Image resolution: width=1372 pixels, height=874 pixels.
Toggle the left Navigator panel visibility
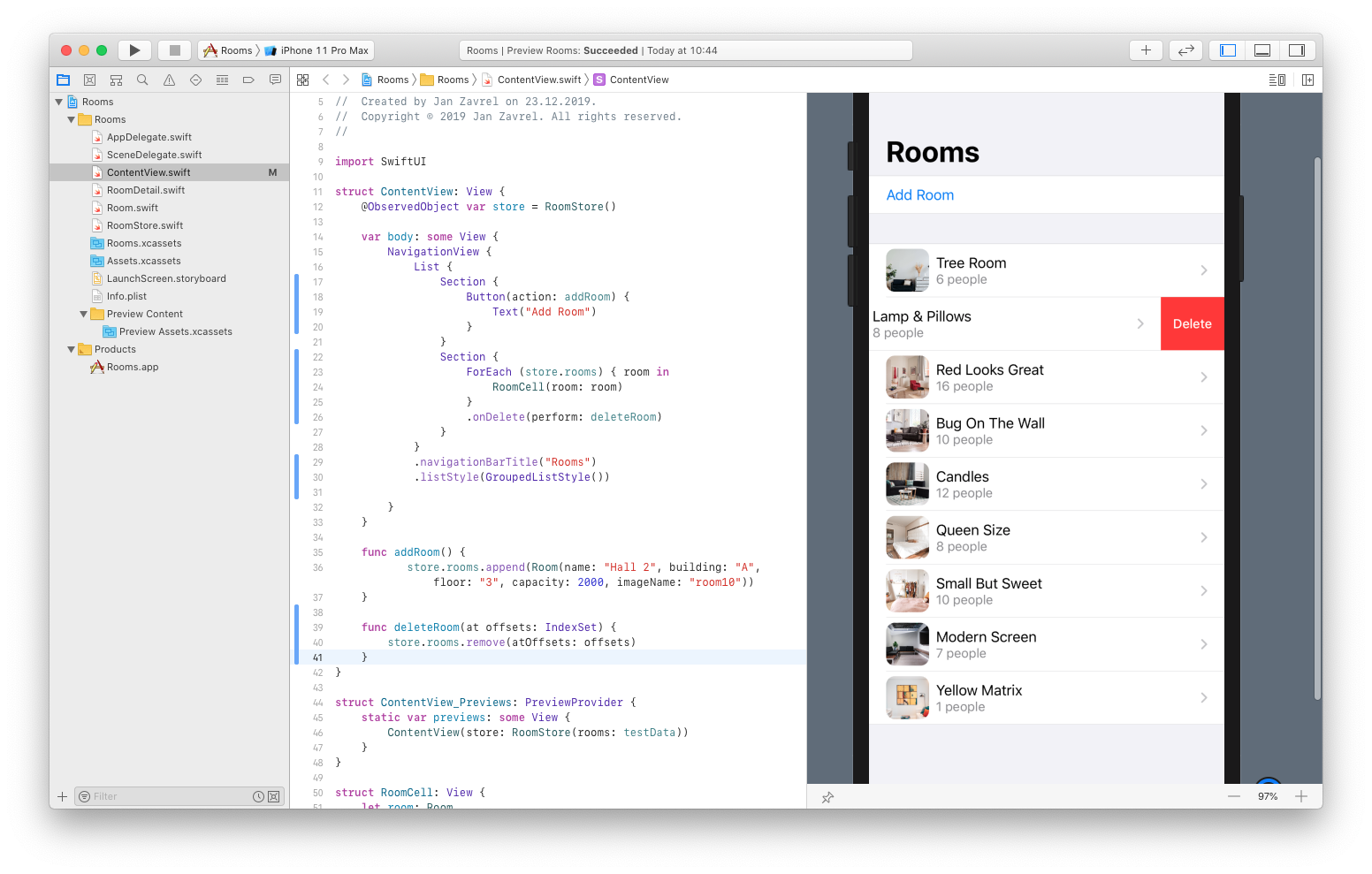[1226, 49]
